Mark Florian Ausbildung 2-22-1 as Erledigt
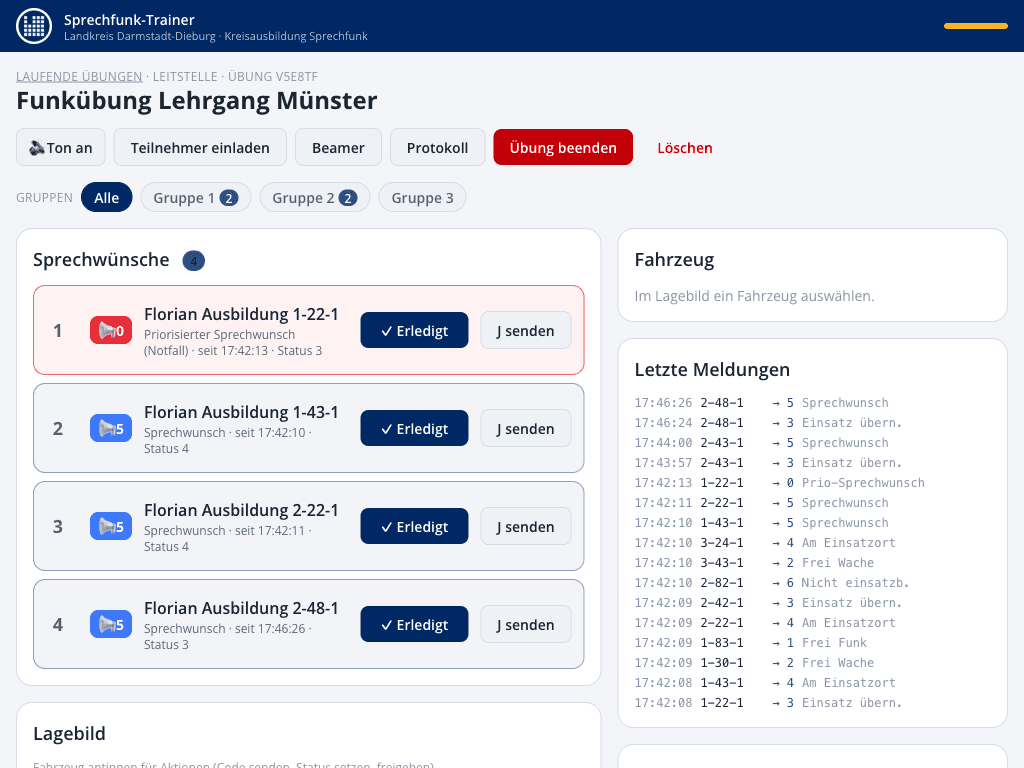The image size is (1024, 768). [414, 526]
